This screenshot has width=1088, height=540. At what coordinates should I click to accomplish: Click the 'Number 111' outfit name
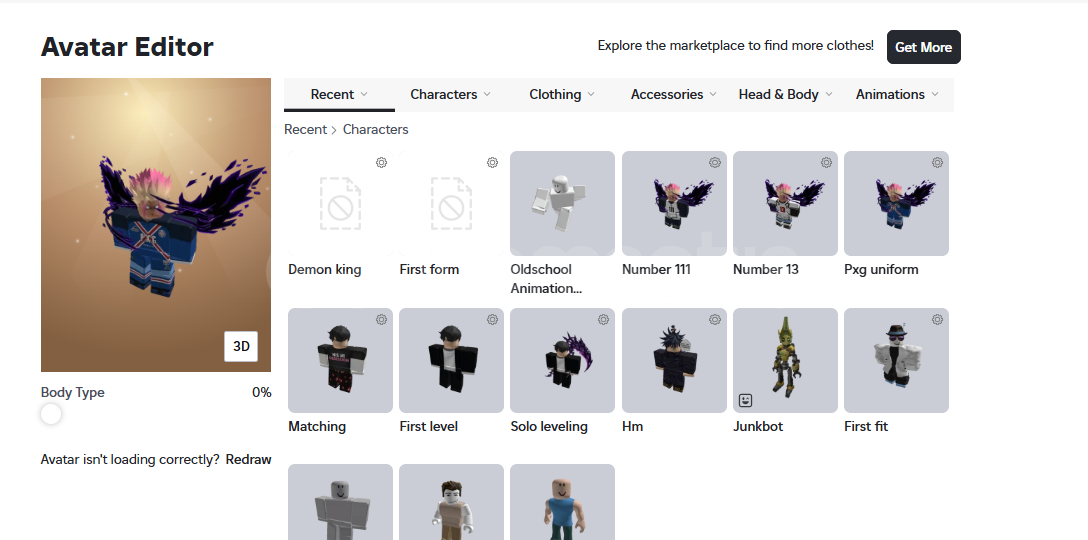[x=656, y=269]
